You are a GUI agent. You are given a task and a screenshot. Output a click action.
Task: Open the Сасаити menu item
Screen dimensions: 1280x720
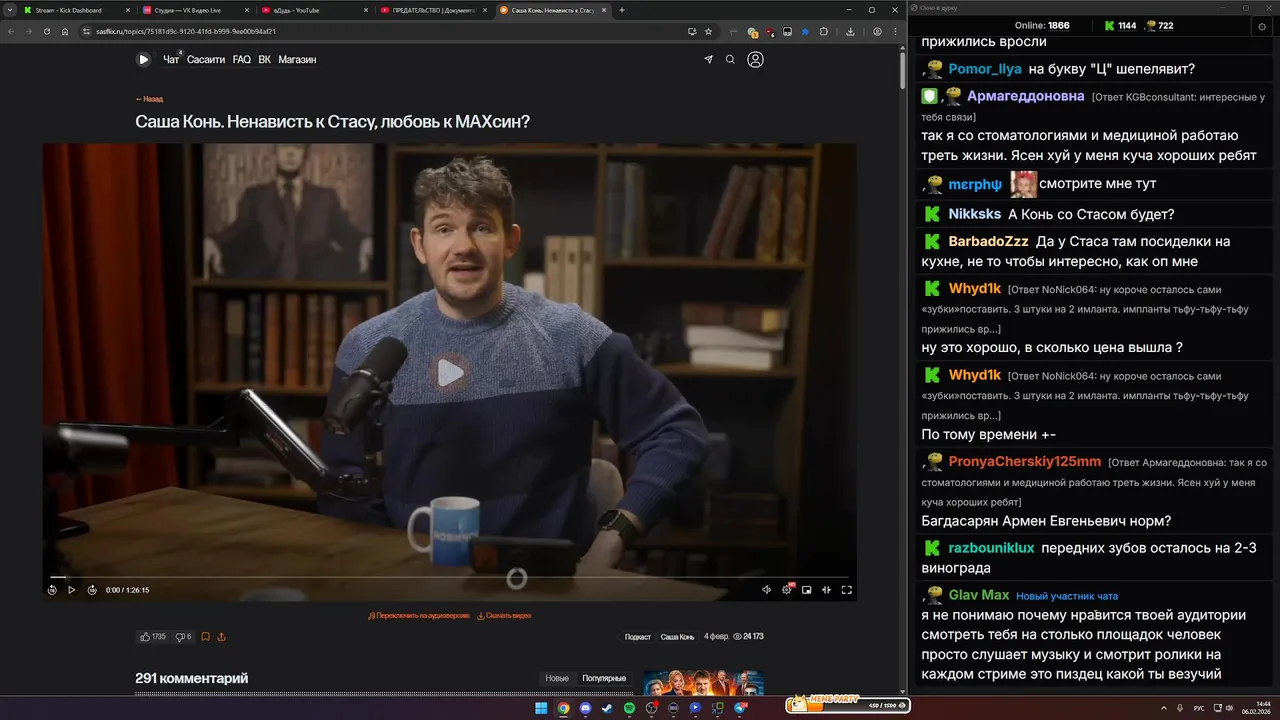[206, 60]
